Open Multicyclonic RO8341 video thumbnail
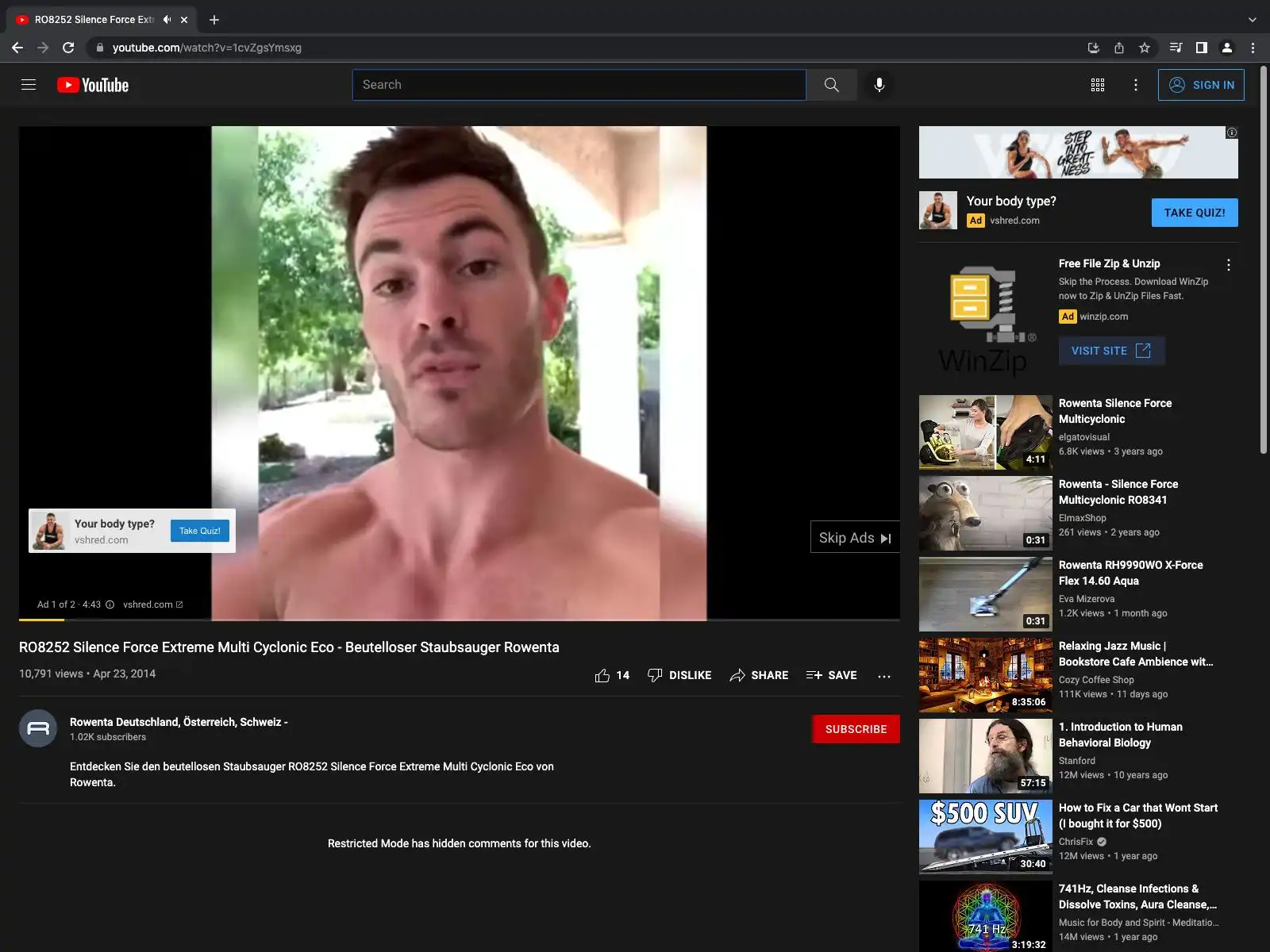Image resolution: width=1270 pixels, height=952 pixels. click(986, 513)
